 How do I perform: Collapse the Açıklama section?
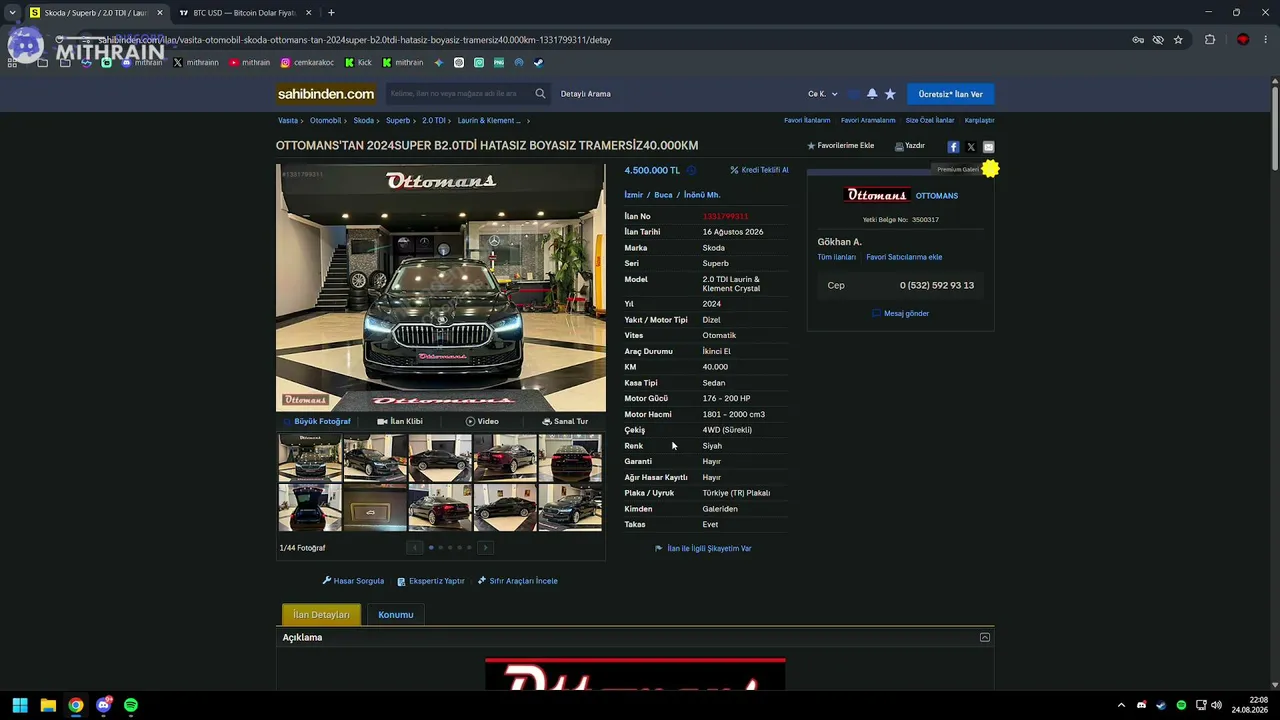click(985, 637)
